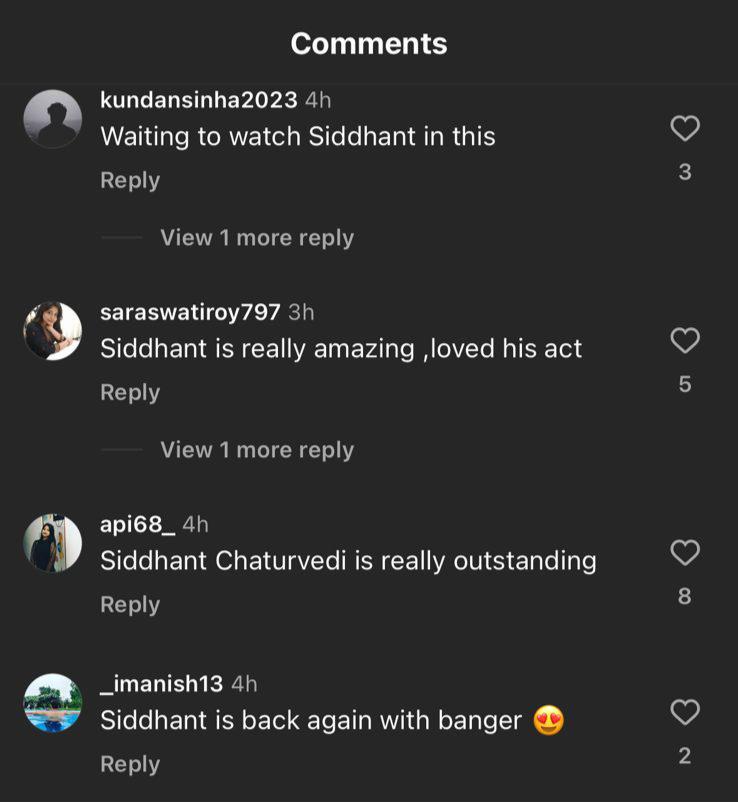Reply to kundansinha2023's comment
Screen dimensions: 738x802
[x=130, y=181]
